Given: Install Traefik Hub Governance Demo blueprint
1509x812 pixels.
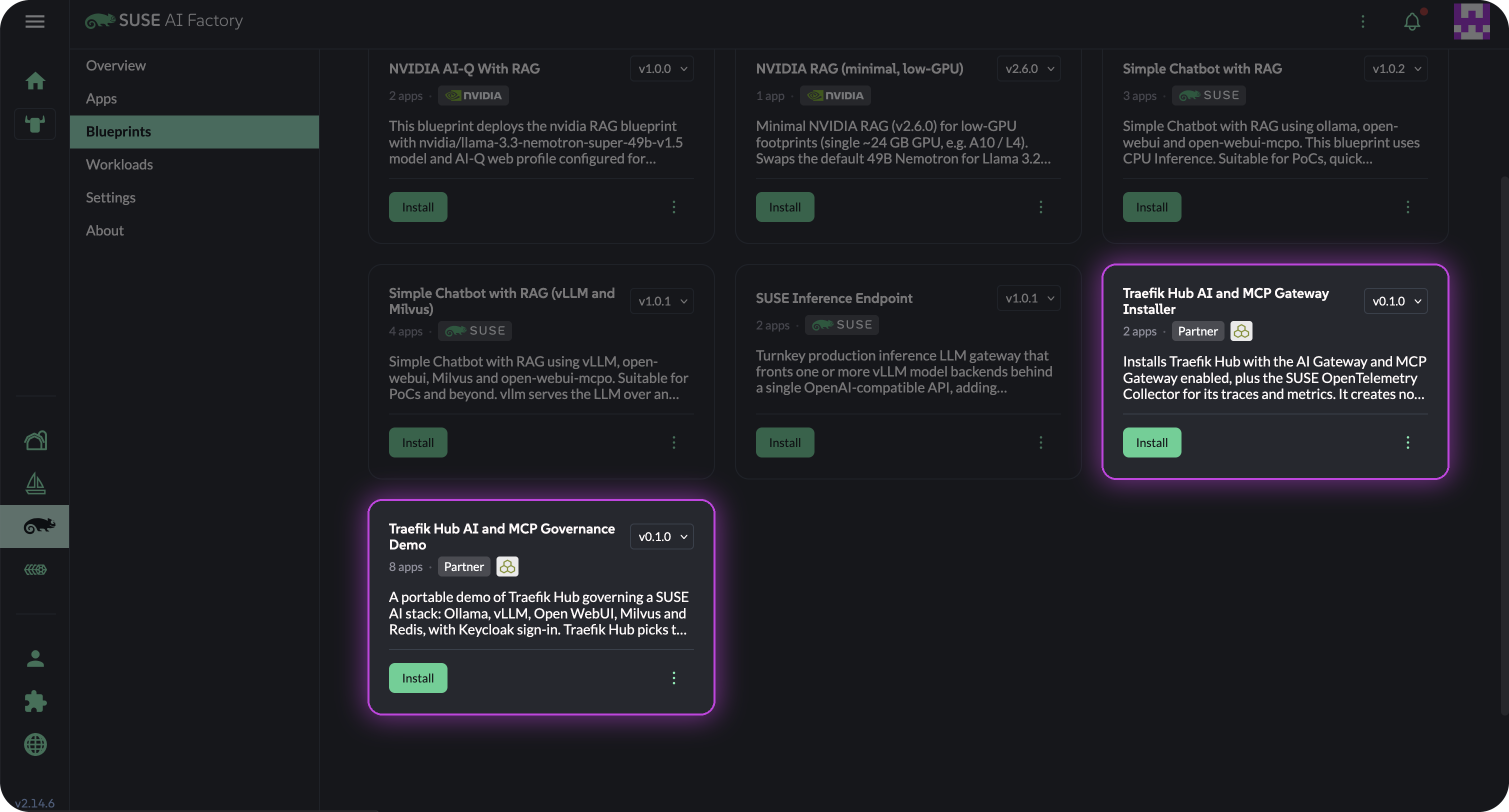Looking at the screenshot, I should [417, 678].
